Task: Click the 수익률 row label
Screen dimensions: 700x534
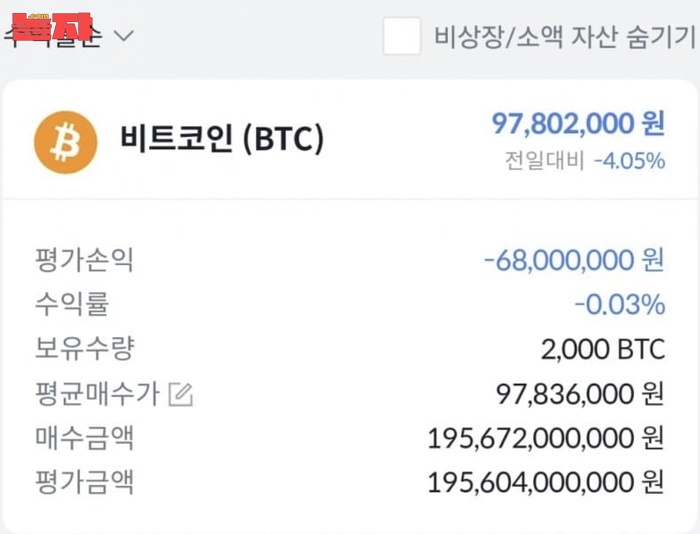Action: point(71,304)
